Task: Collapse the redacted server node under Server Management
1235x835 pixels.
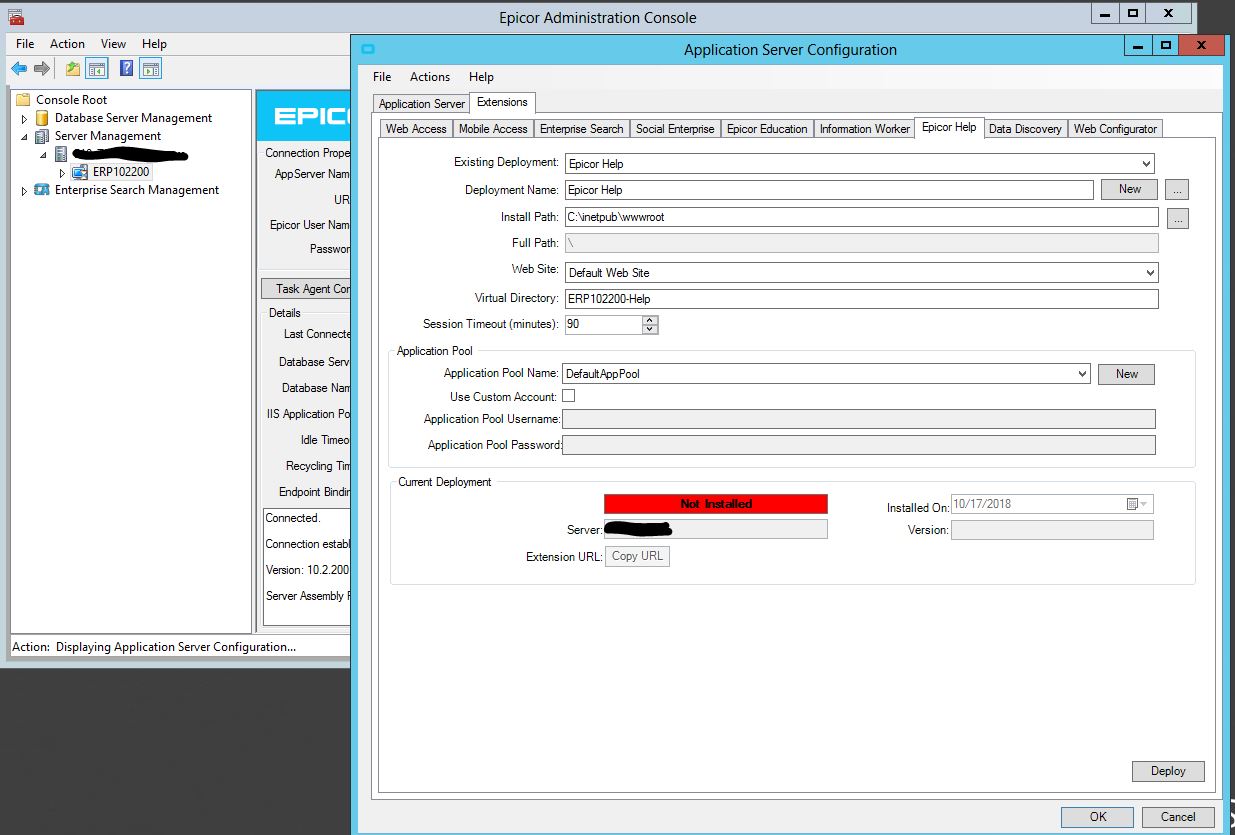Action: pyautogui.click(x=43, y=155)
